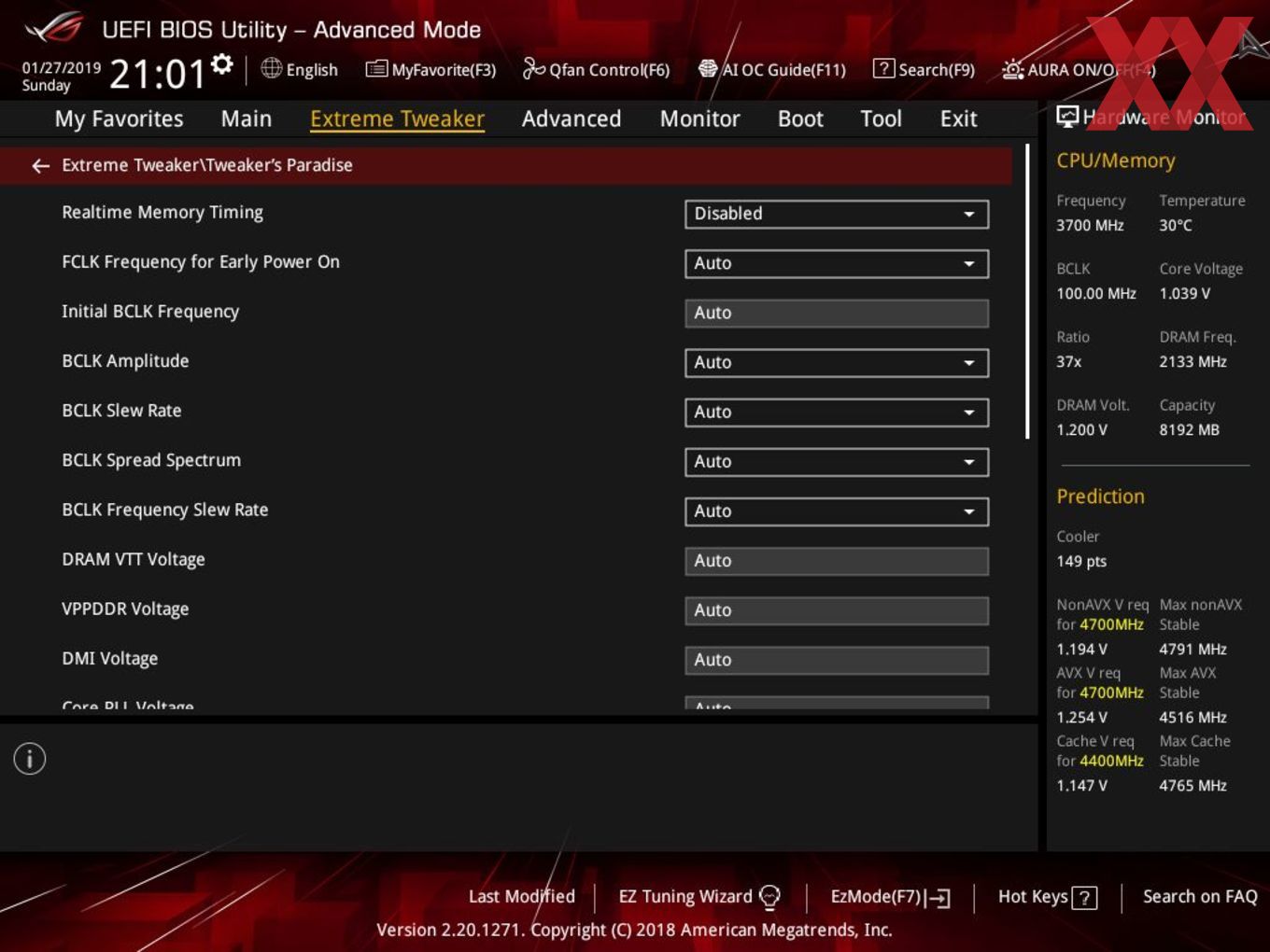Click the 21:01 clock display

157,74
